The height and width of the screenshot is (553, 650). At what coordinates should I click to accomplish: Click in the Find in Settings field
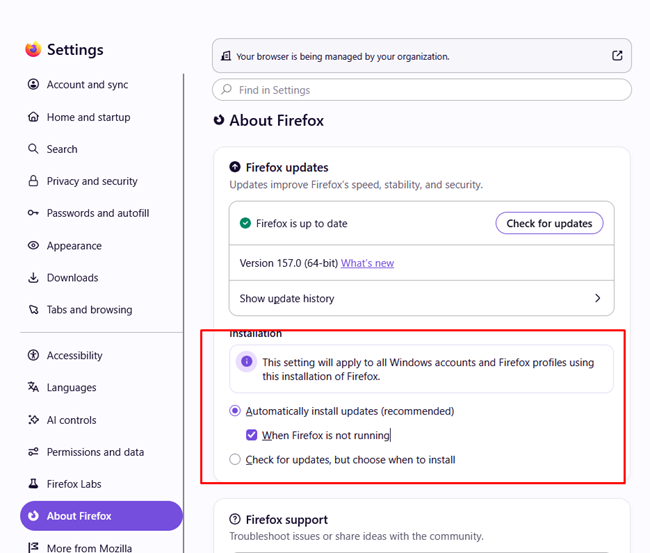tap(422, 90)
